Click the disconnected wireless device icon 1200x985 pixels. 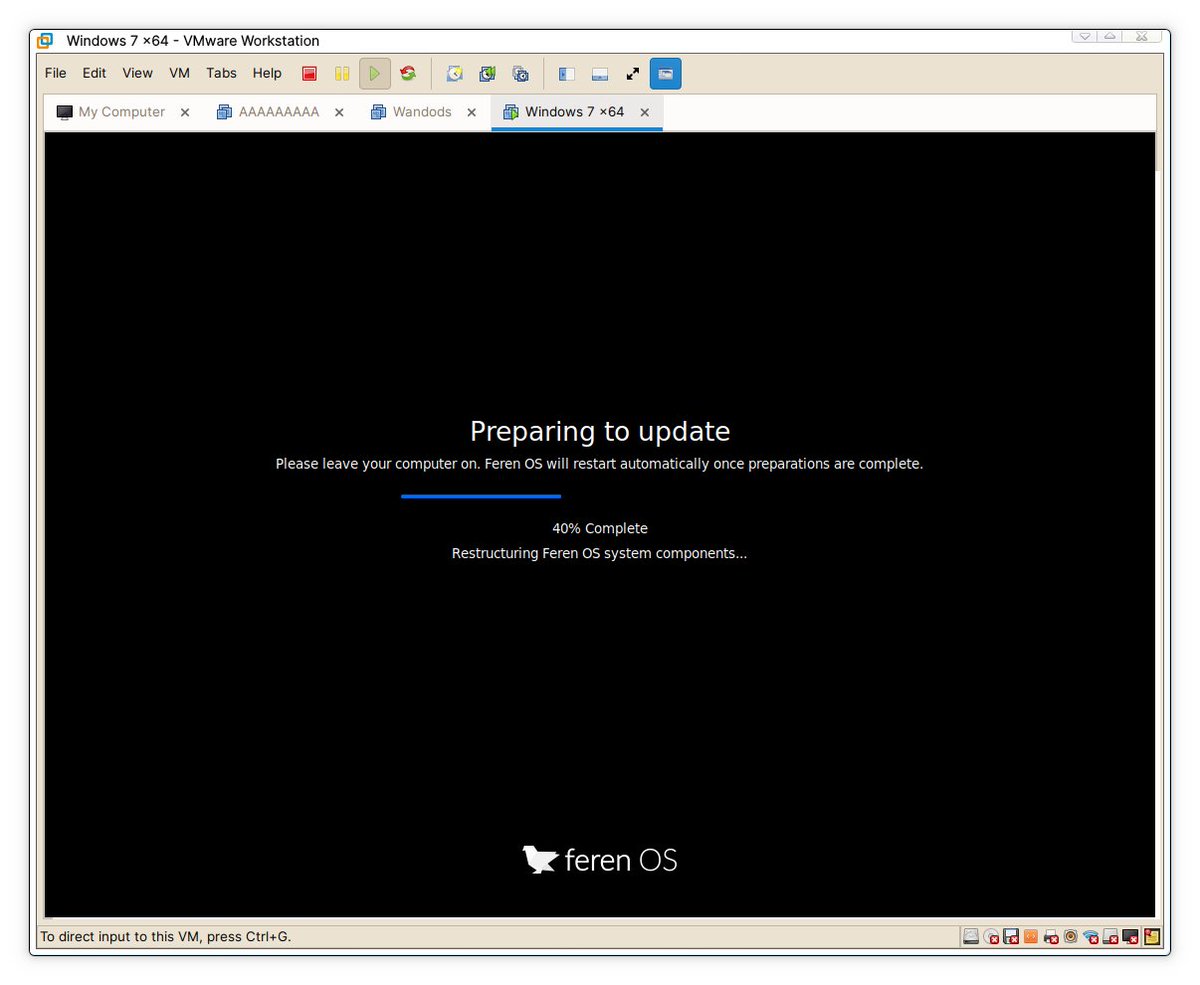[x=1091, y=936]
